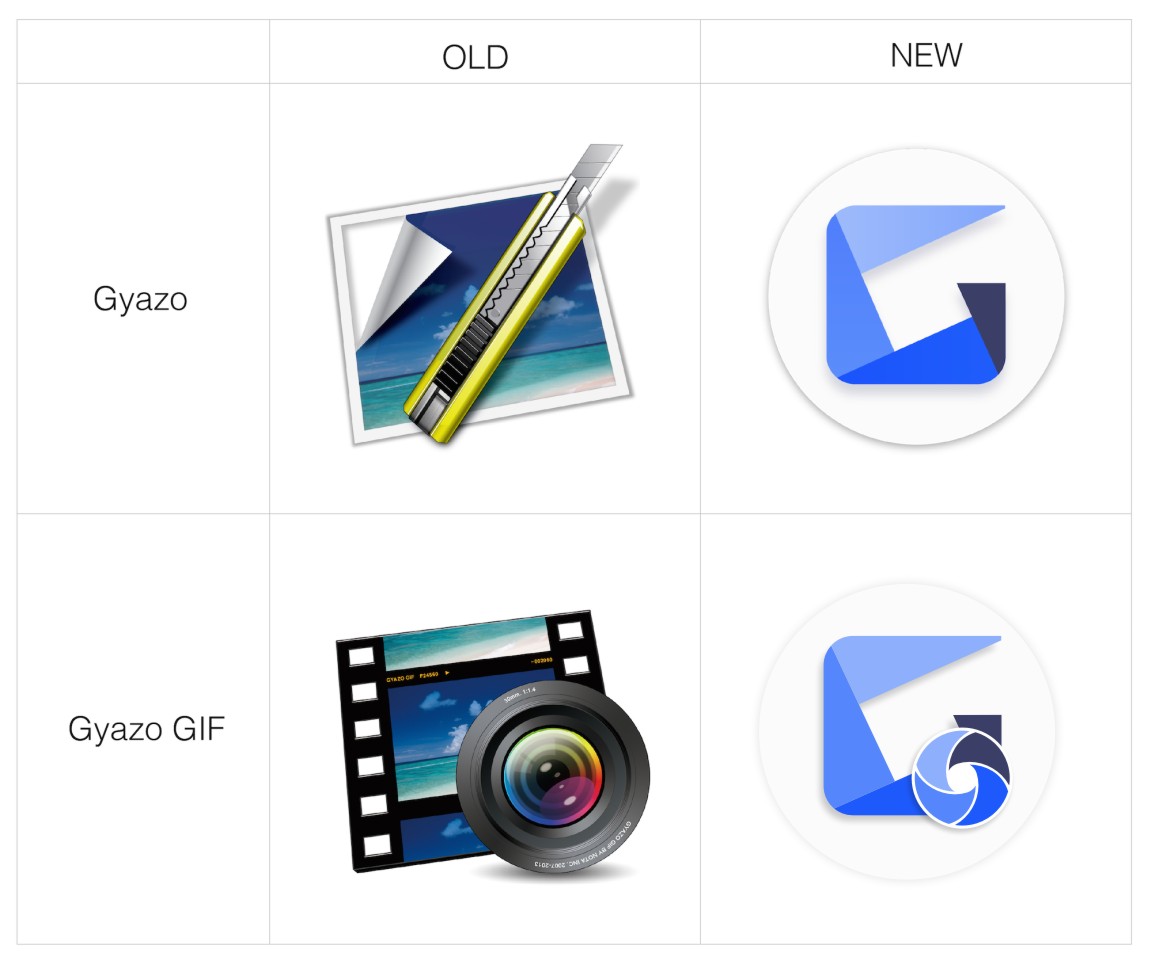Select the NEW column header
The height and width of the screenshot is (964, 1152).
(926, 55)
